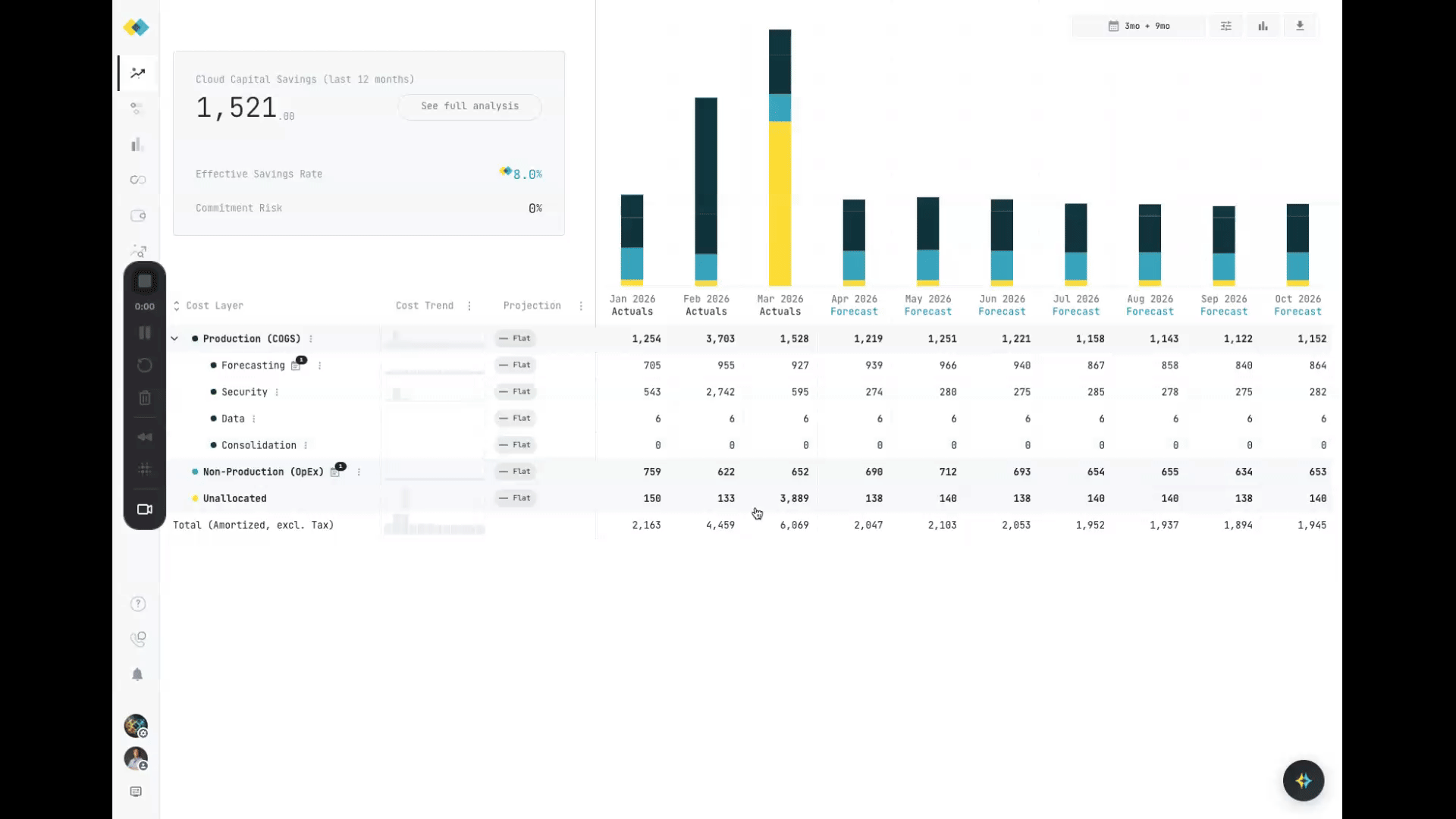The width and height of the screenshot is (1456, 819).
Task: Open the trend analytics view in the sidebar
Action: 136,73
